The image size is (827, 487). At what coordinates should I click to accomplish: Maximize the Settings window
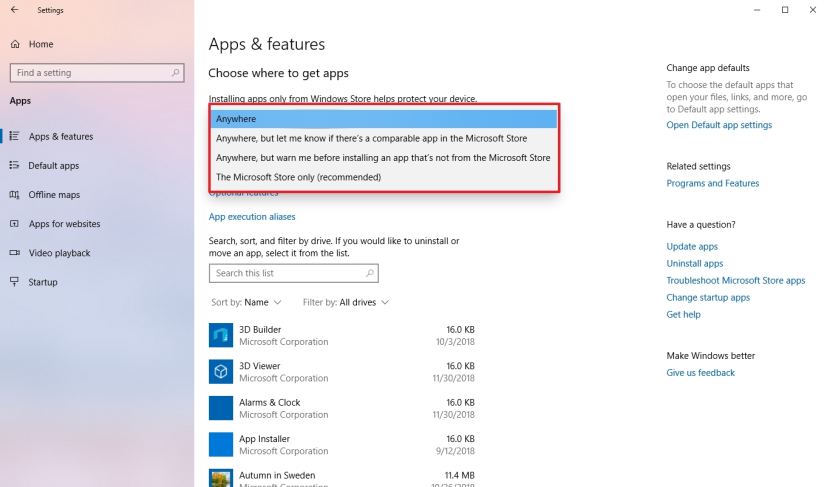point(785,9)
